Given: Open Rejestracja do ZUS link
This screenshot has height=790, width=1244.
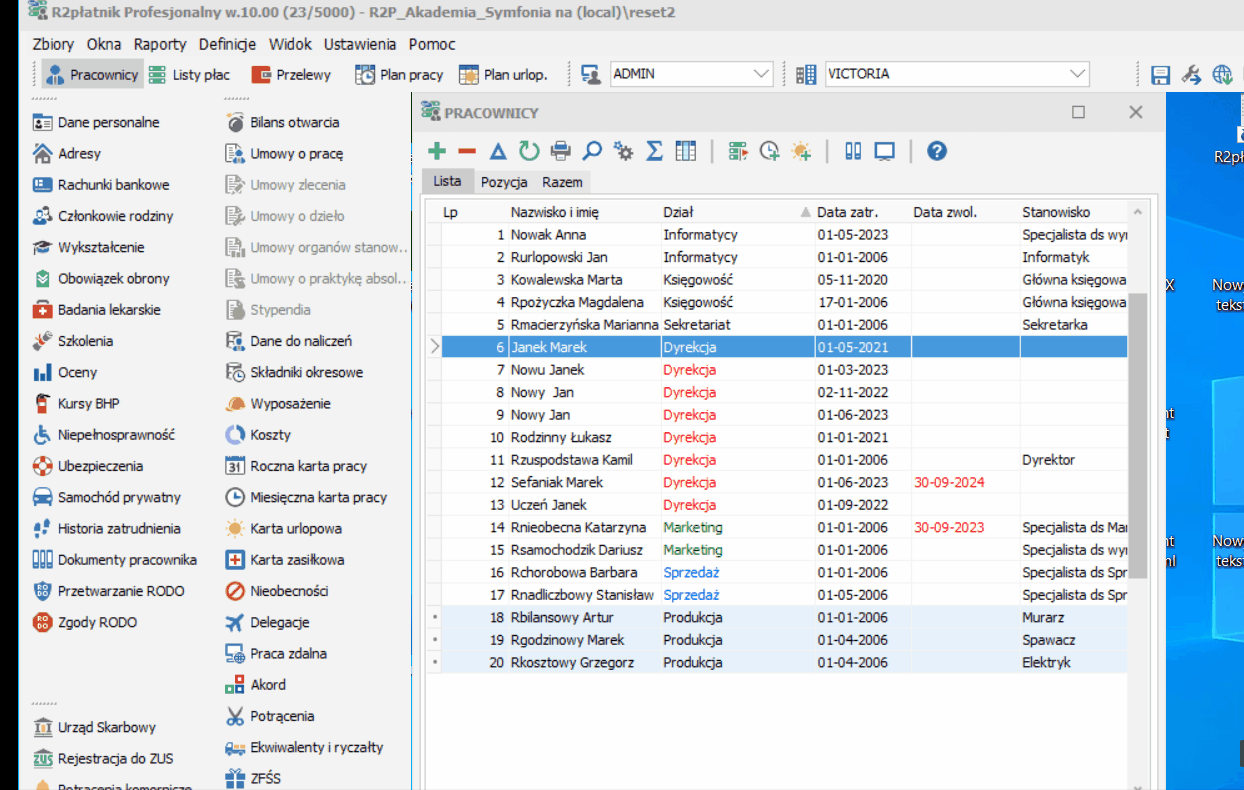Looking at the screenshot, I should [103, 759].
